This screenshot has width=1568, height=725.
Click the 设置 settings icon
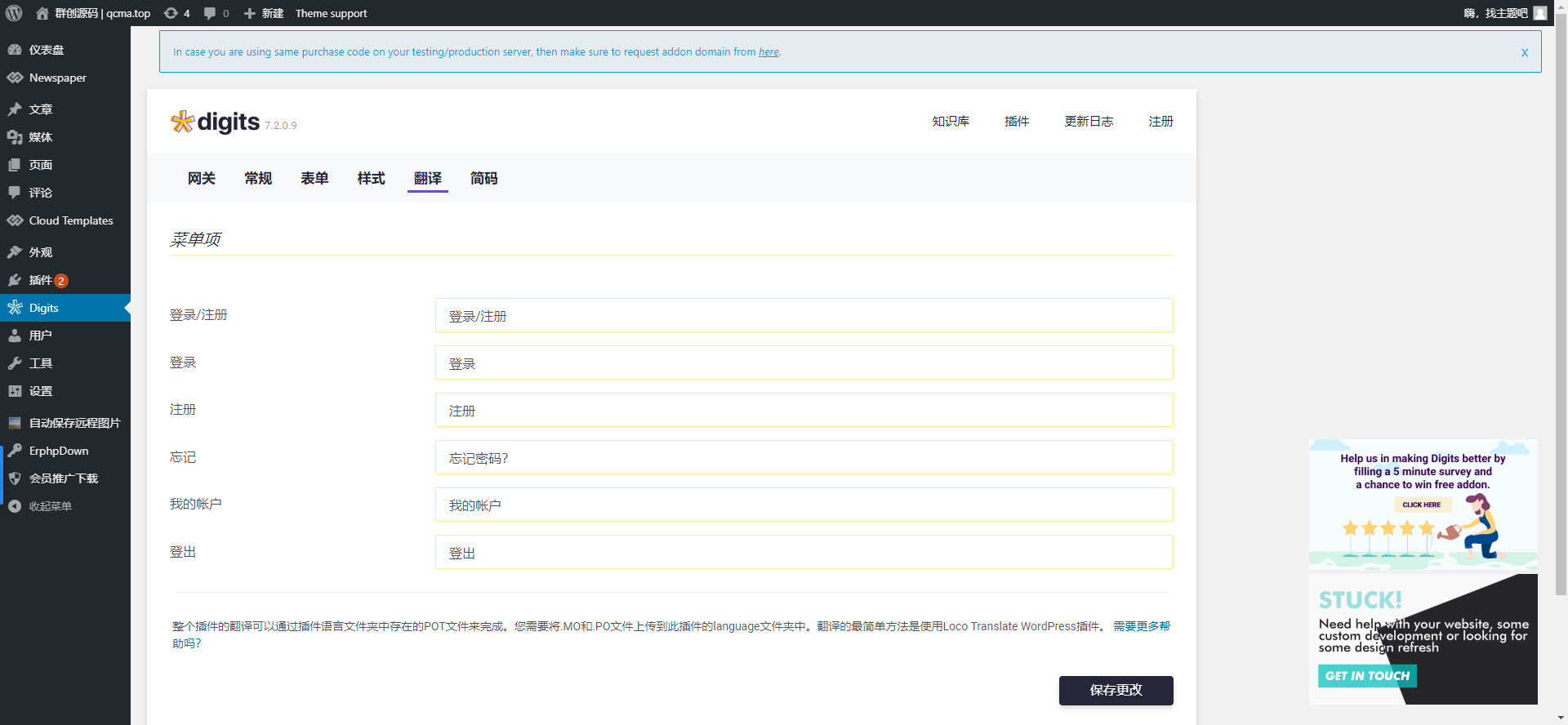tap(15, 391)
